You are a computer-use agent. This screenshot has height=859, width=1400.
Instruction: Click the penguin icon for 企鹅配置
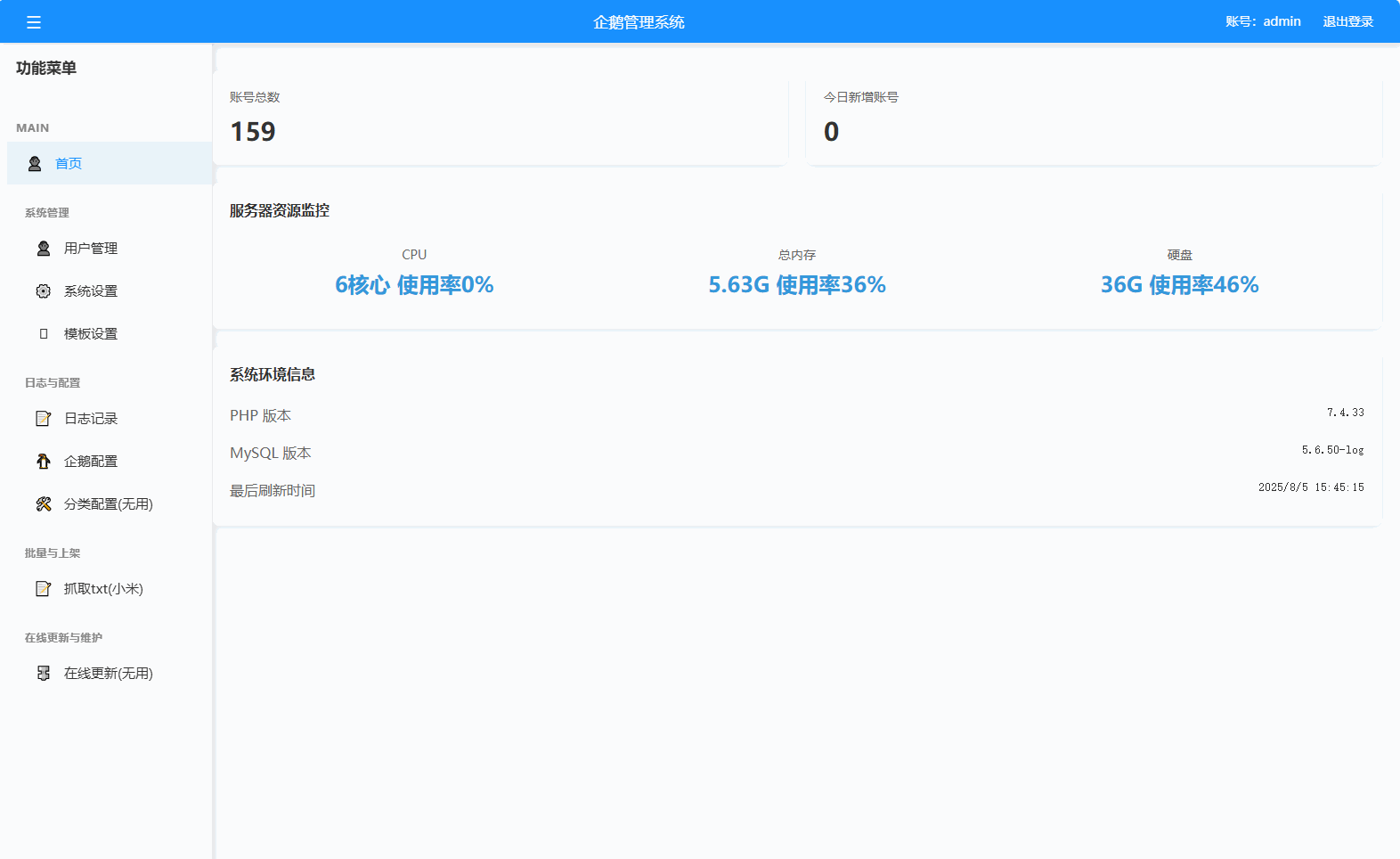point(44,462)
